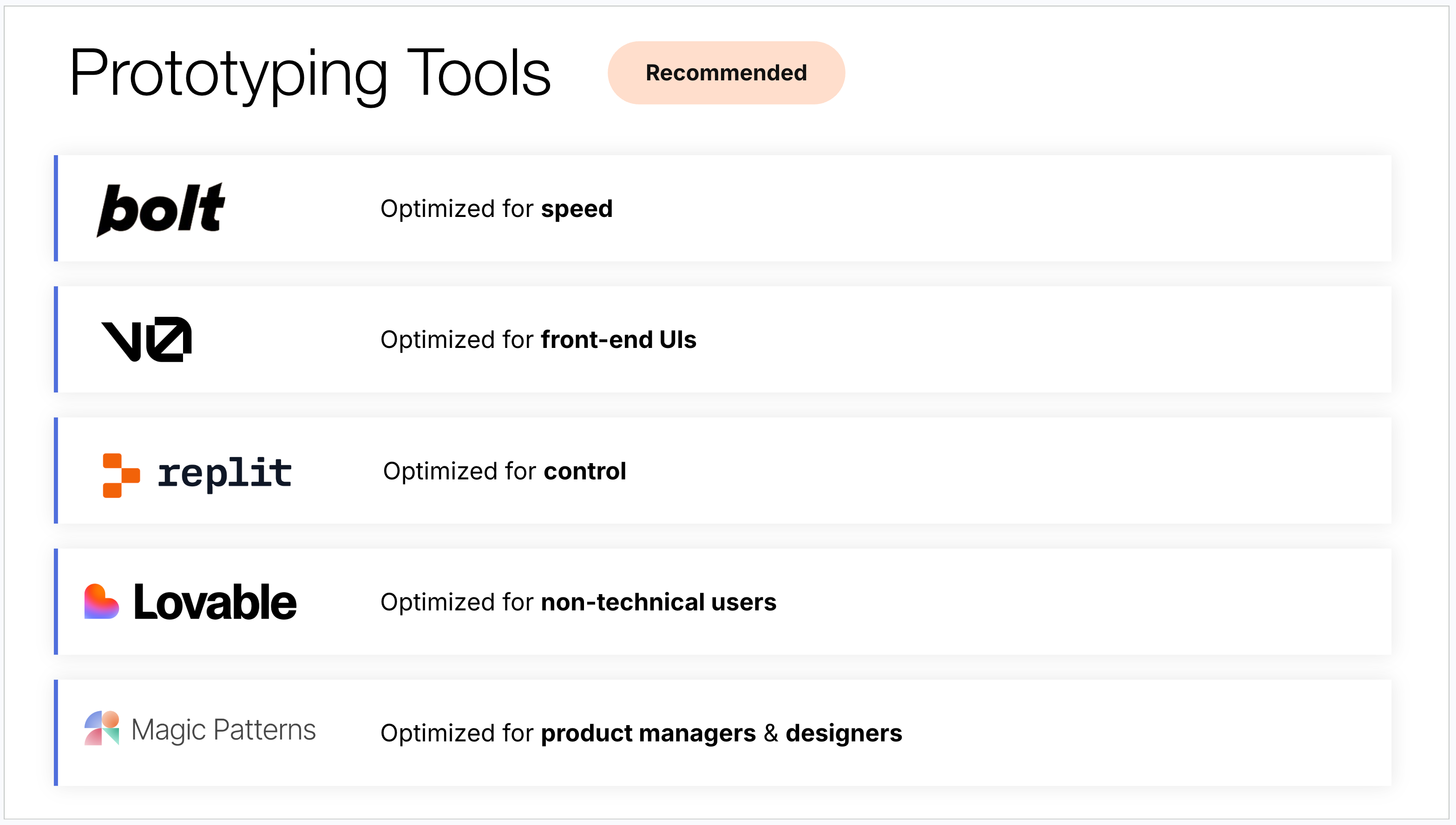Click the v0 logo
Viewport: 1456px width, 825px height.
(146, 339)
